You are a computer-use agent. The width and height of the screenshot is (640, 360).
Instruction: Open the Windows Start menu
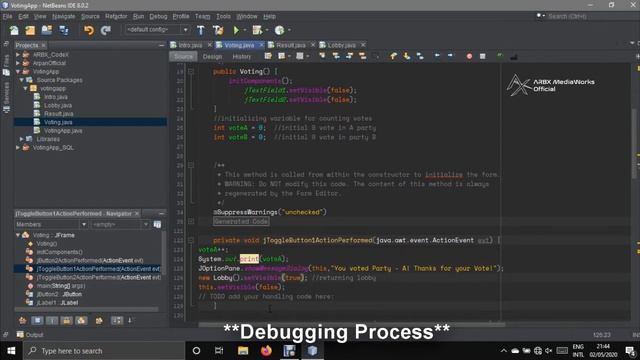click(11, 351)
